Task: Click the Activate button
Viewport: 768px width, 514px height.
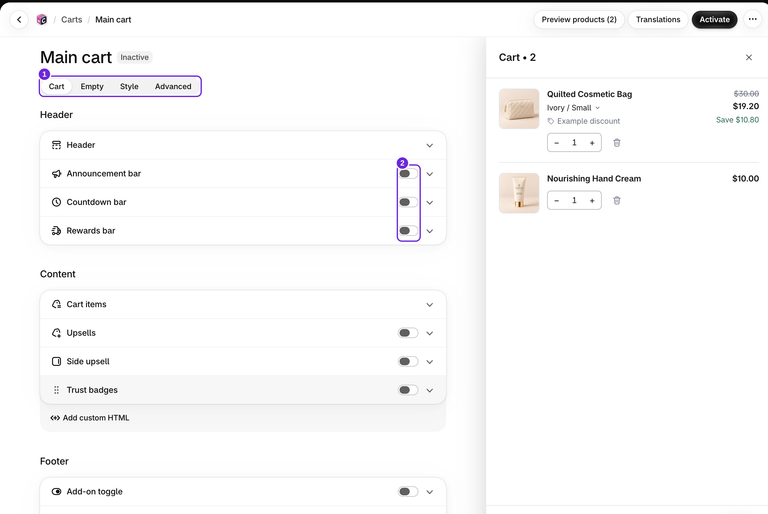Action: pos(715,20)
